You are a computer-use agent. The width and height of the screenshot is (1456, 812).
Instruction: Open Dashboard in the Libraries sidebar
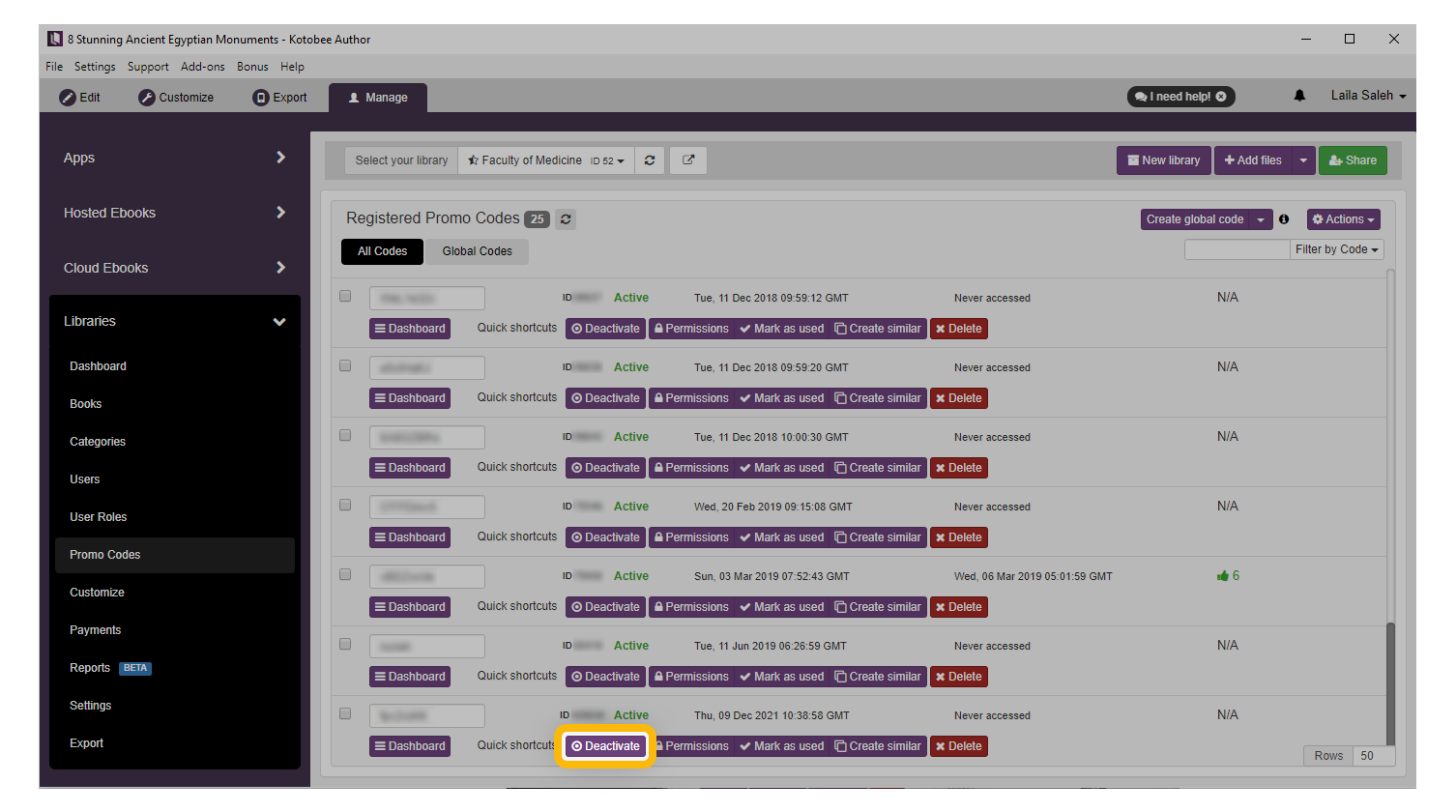pyautogui.click(x=98, y=366)
